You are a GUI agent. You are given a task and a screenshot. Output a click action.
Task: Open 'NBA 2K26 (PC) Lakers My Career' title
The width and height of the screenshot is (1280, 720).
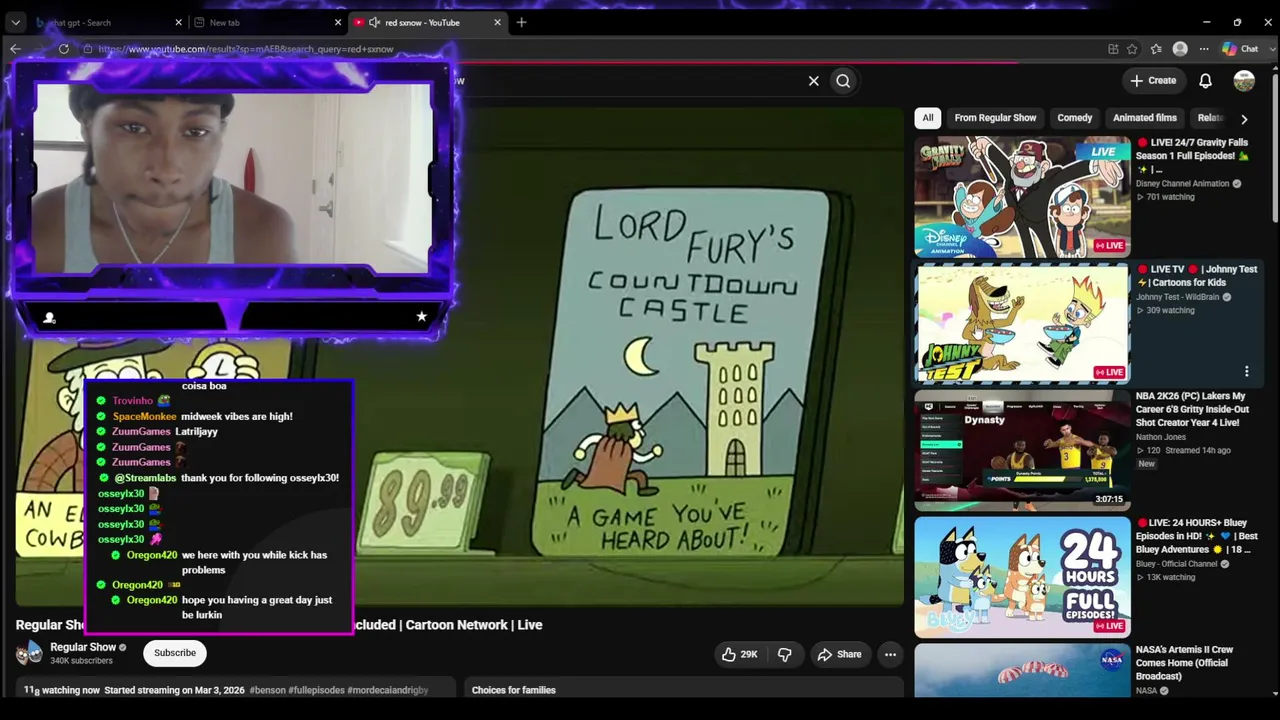click(x=1192, y=409)
